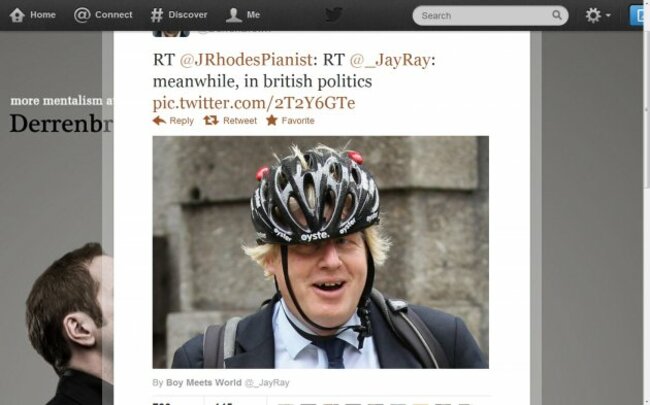Click the Twitter bird logo

(333, 15)
